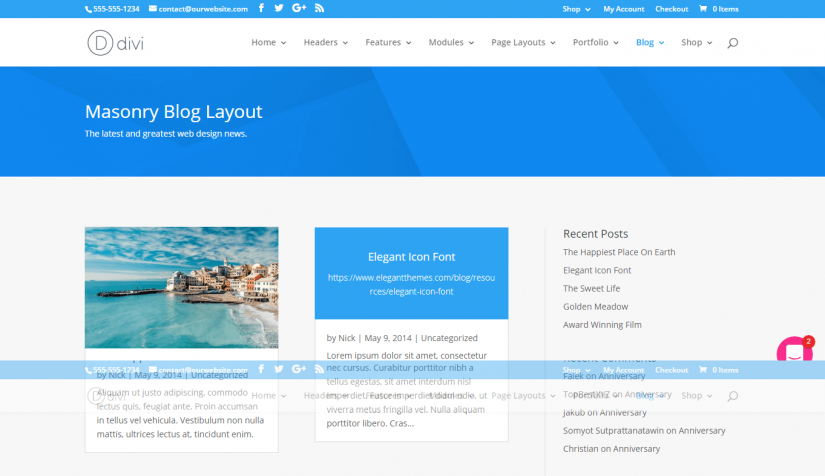Screen dimensions: 825x476
Task: Open the Elegant Icon Font post title
Action: coord(411,257)
